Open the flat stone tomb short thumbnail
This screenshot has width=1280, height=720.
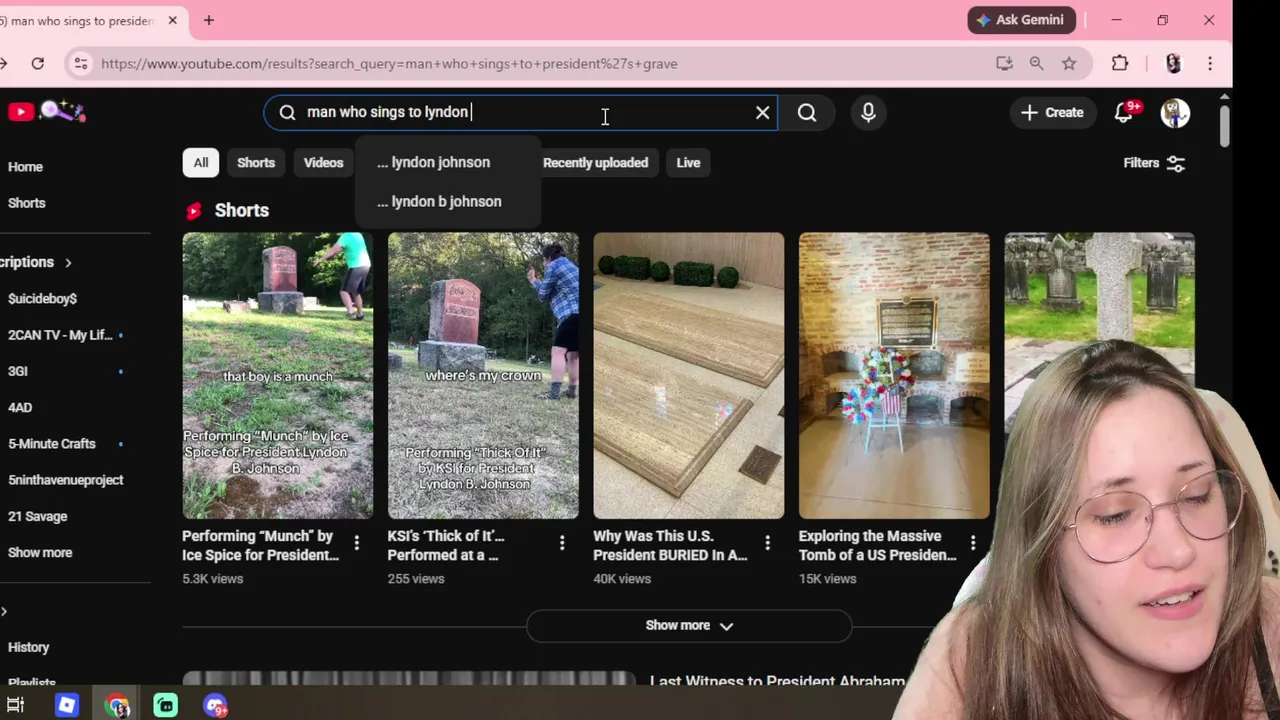[689, 376]
